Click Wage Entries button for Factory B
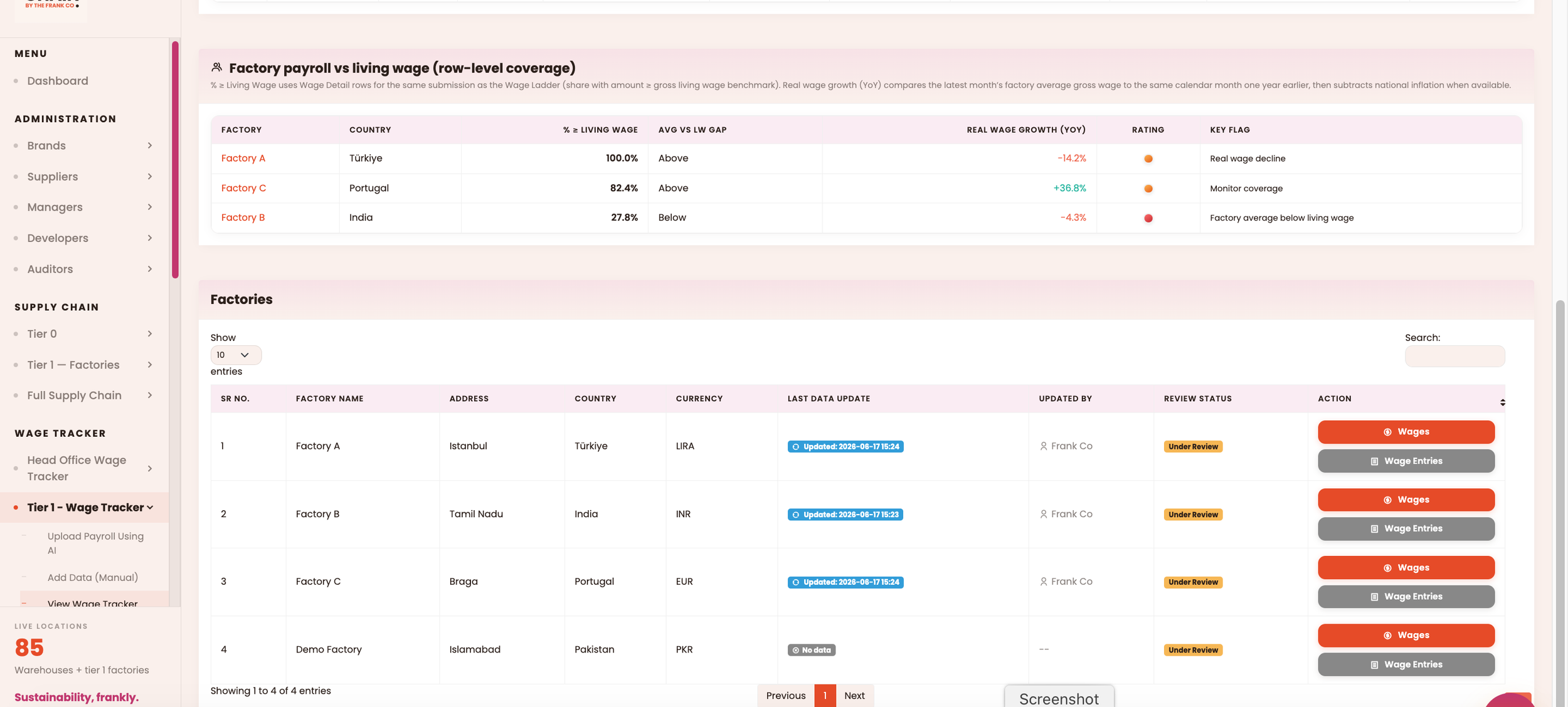 (x=1406, y=529)
